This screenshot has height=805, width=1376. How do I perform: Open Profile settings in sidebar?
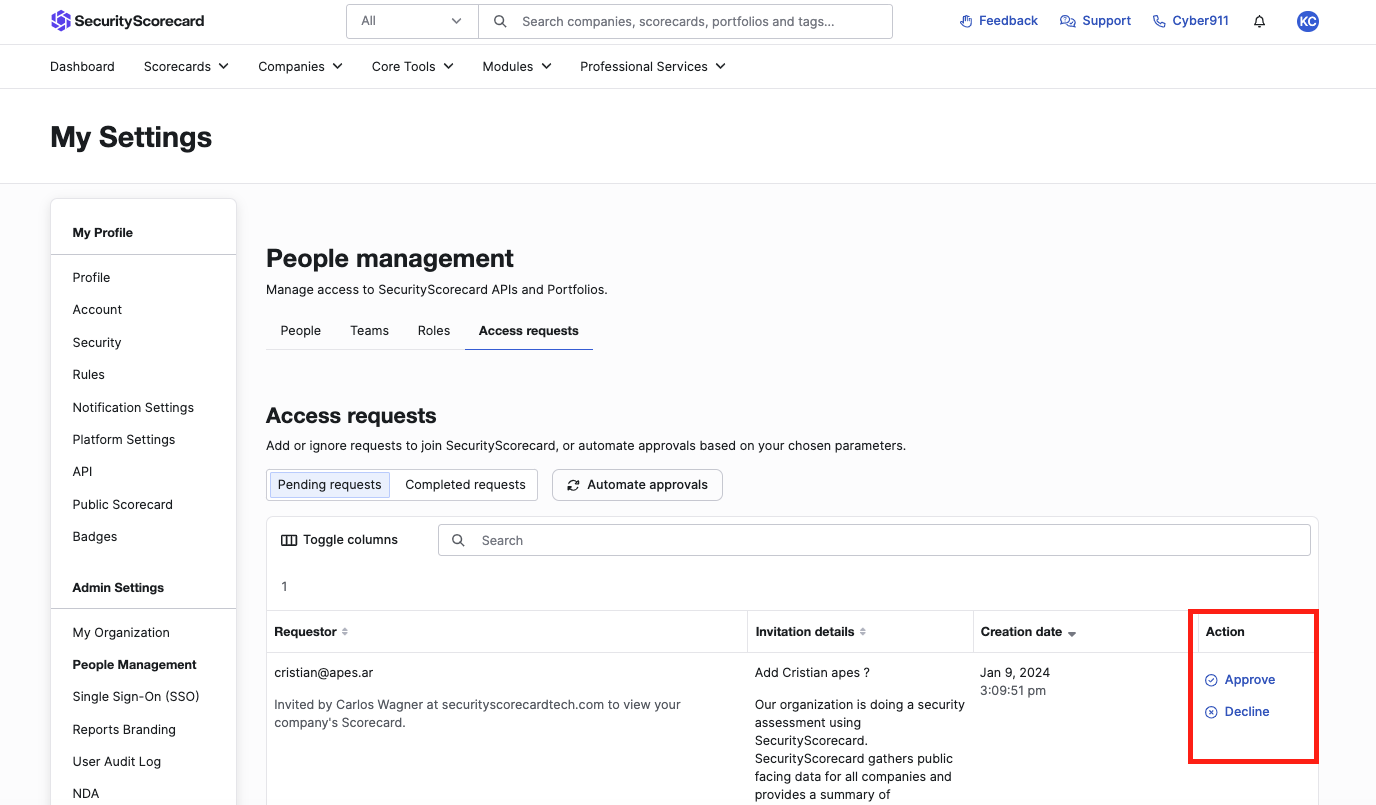91,278
